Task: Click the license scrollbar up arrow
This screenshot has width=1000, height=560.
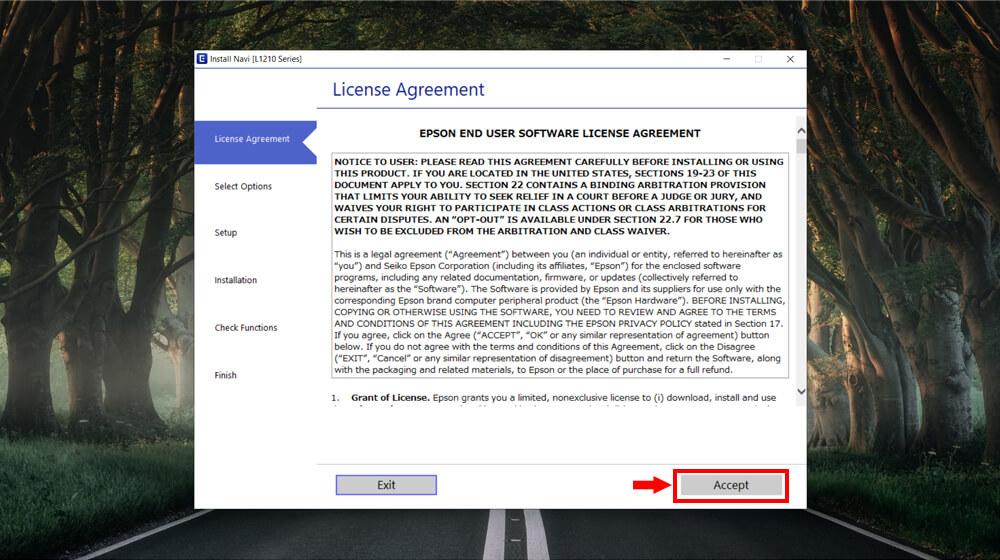Action: 800,130
